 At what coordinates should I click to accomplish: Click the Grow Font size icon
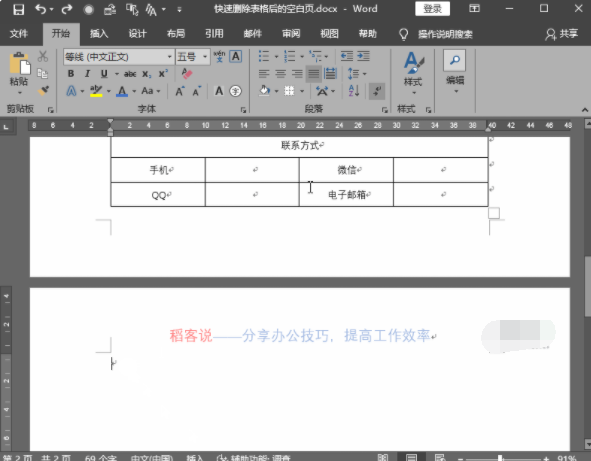180,91
